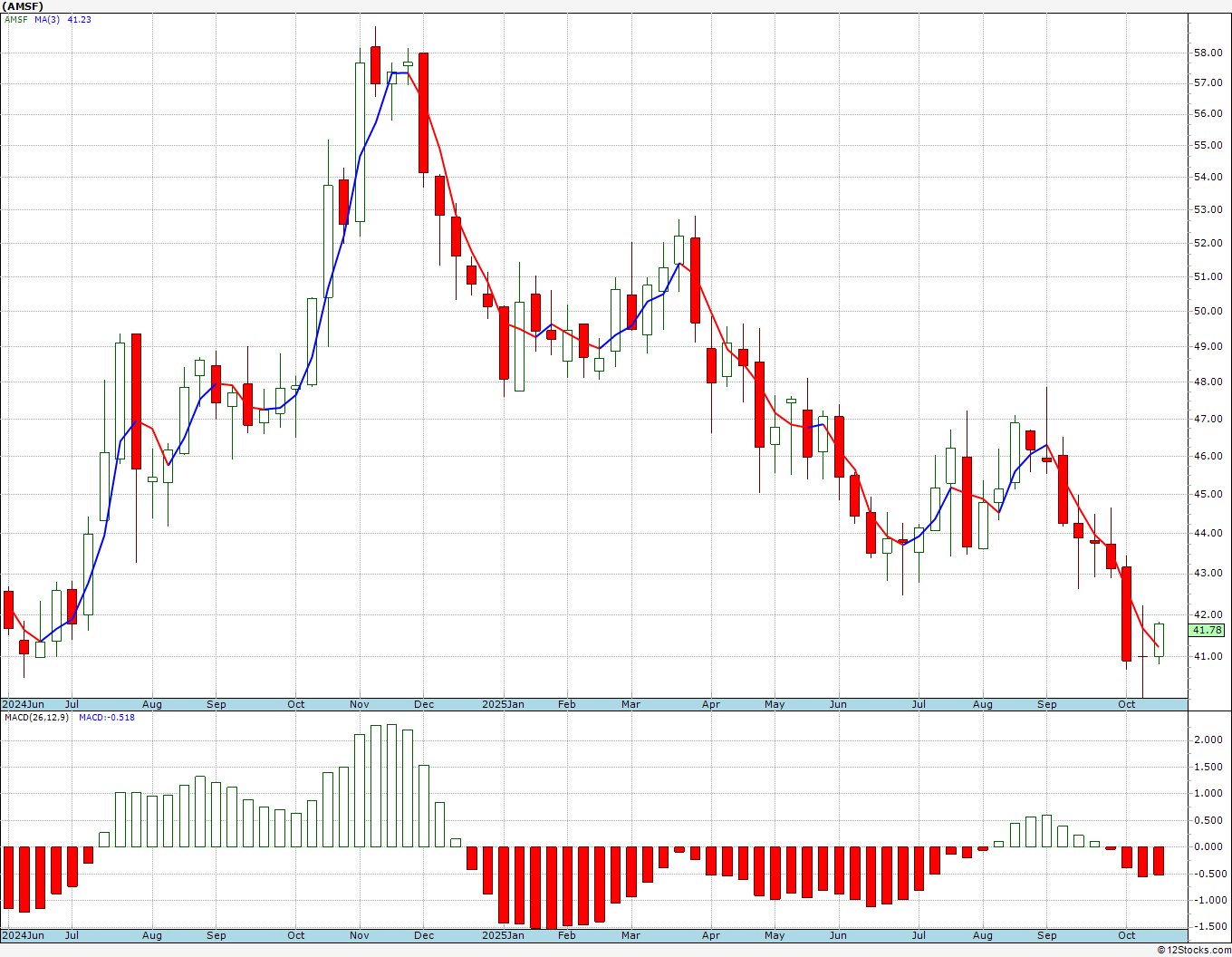Screen dimensions: 1232x957
Task: Select the 53.00 price axis label
Action: (1208, 209)
